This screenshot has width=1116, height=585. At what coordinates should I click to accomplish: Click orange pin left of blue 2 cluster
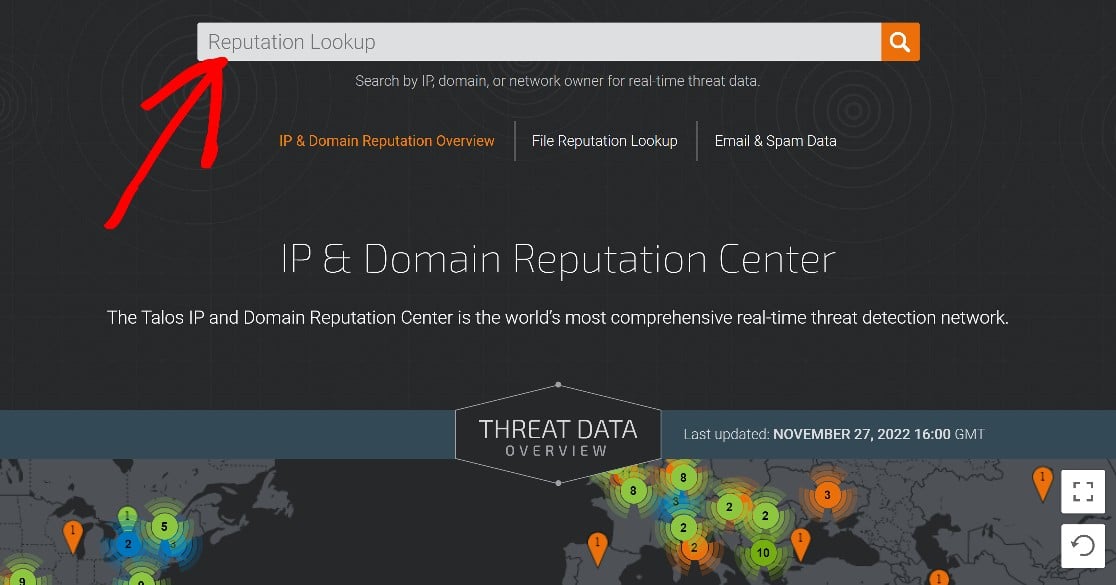[x=73, y=536]
